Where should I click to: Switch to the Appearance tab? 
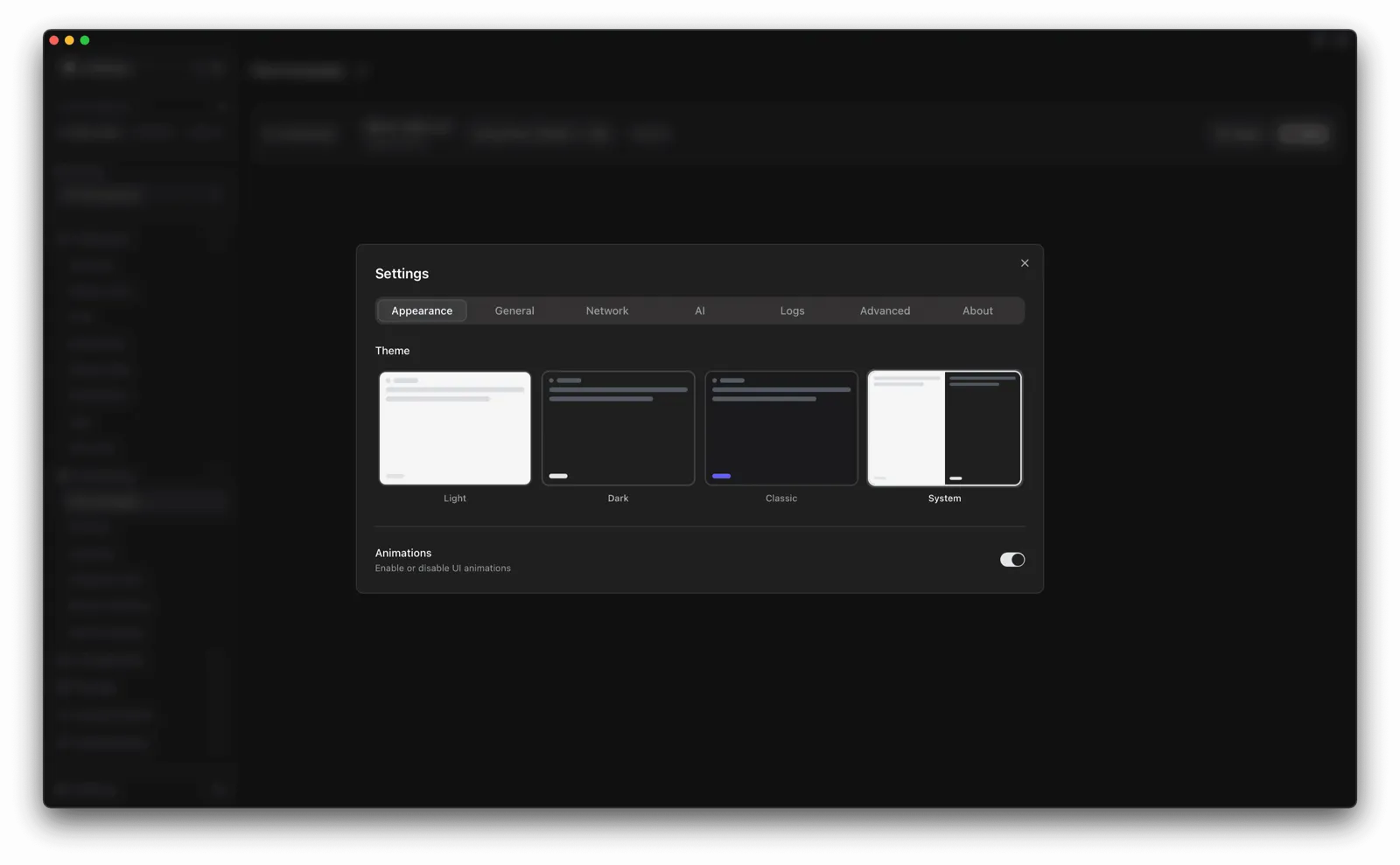(422, 310)
